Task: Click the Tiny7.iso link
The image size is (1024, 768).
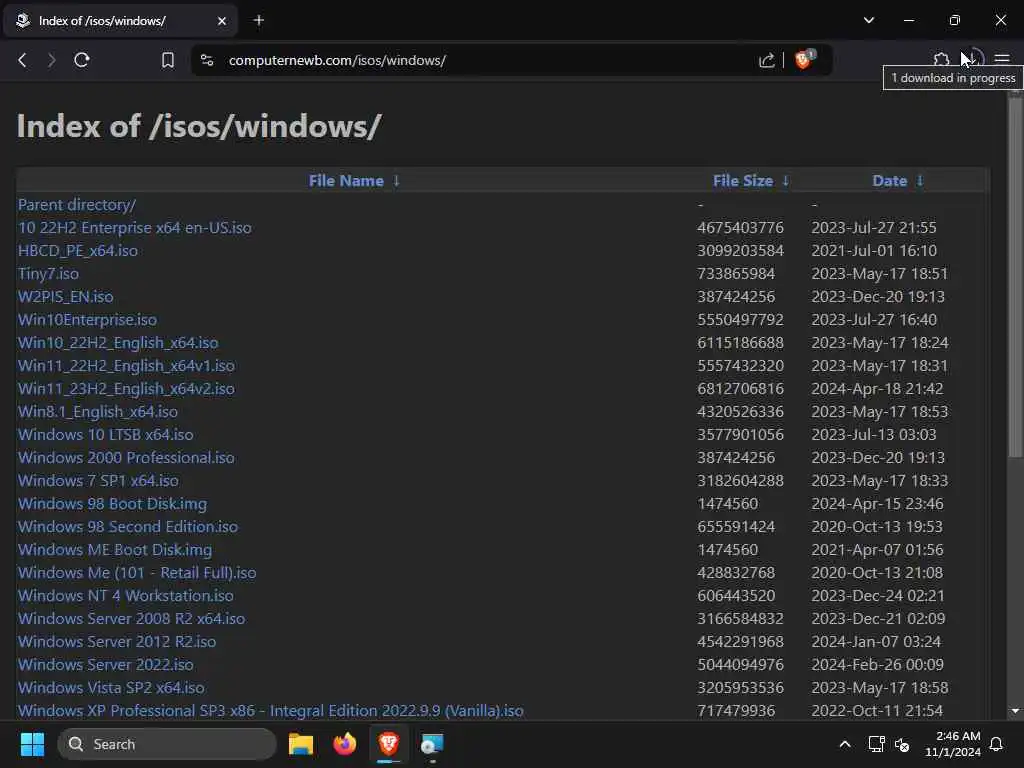Action: 48,274
